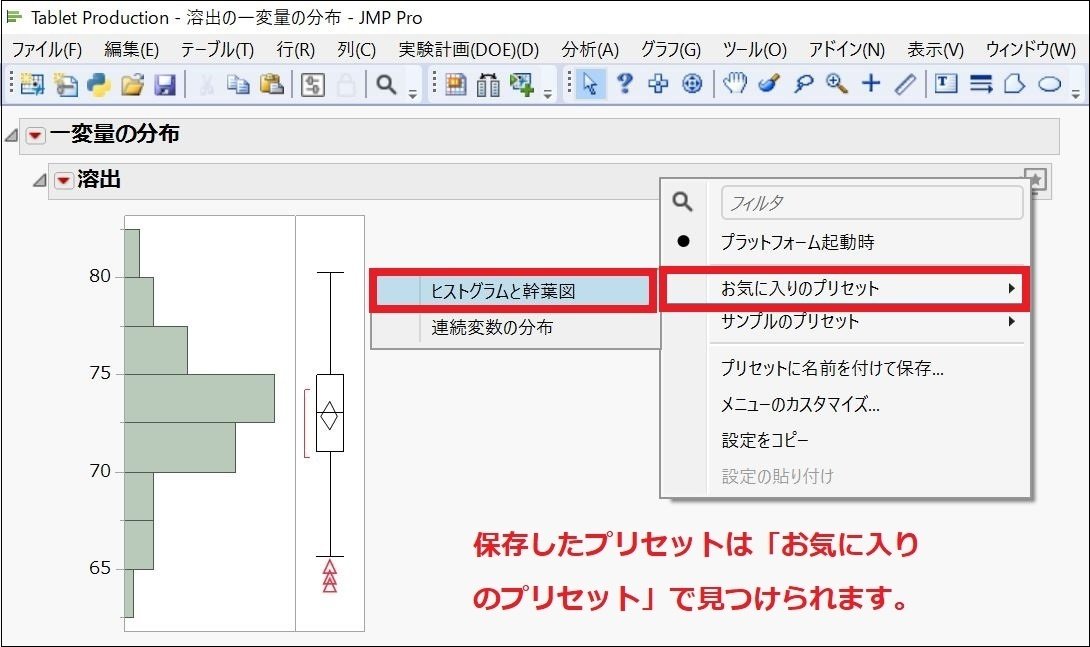Select the Oval shape tool
This screenshot has width=1090, height=647.
[1050, 84]
